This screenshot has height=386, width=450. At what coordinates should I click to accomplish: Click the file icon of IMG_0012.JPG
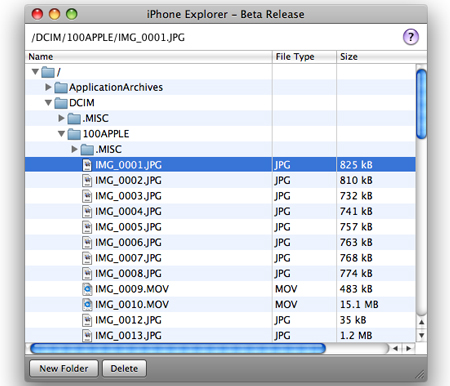[x=87, y=320]
